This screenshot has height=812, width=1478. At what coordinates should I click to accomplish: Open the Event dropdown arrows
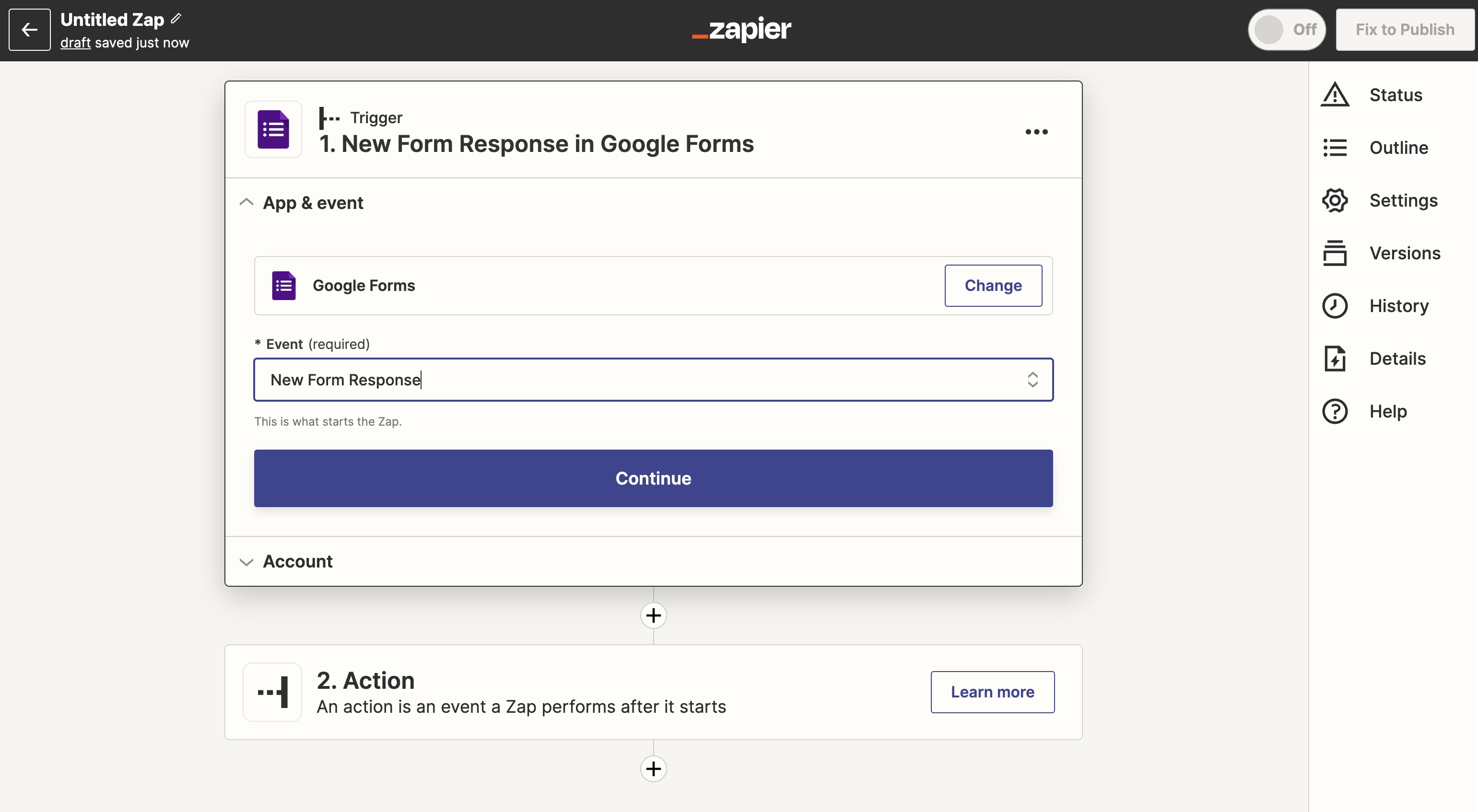pos(1032,380)
